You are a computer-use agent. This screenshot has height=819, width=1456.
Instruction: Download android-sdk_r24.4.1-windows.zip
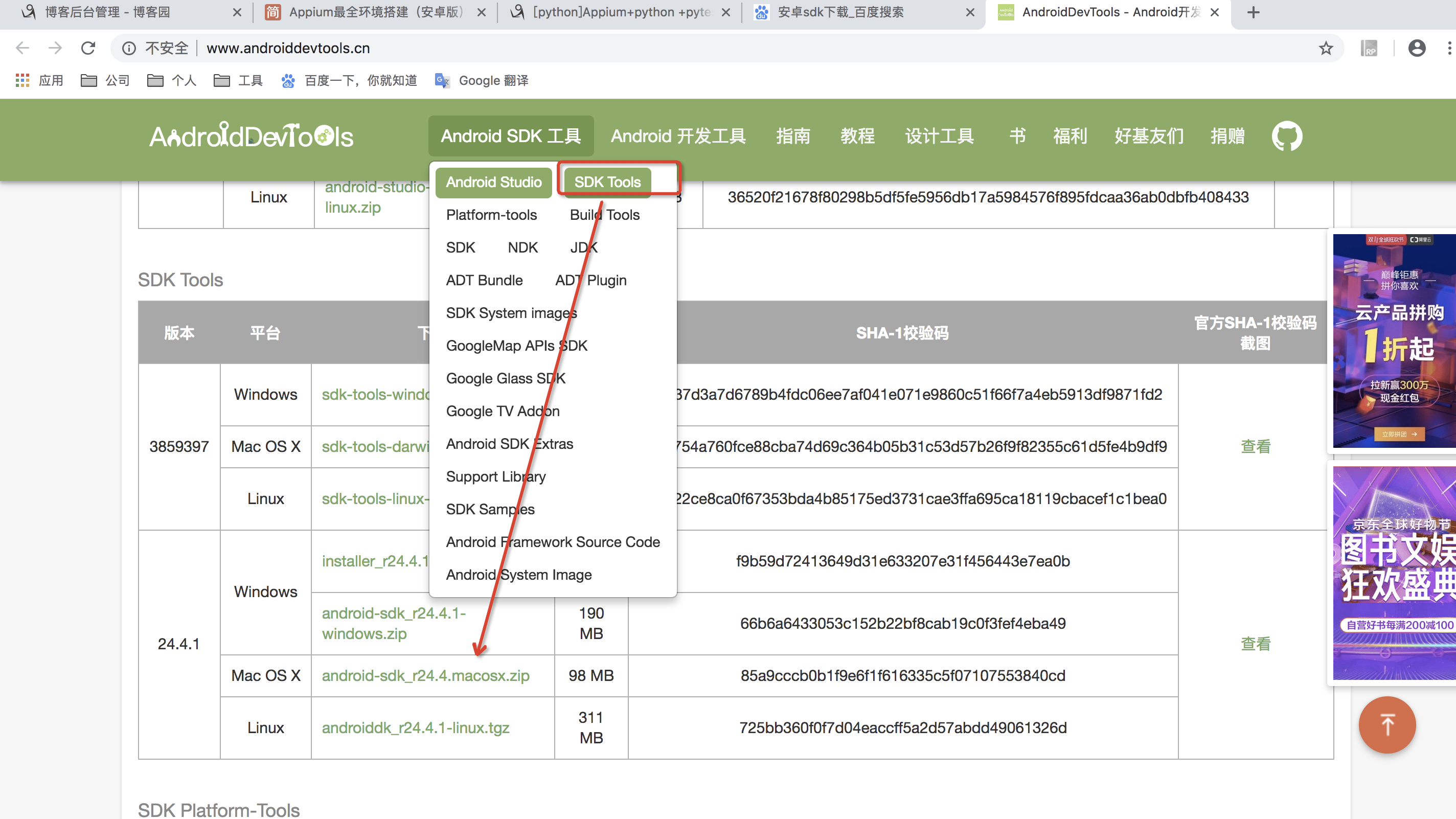pyautogui.click(x=394, y=623)
